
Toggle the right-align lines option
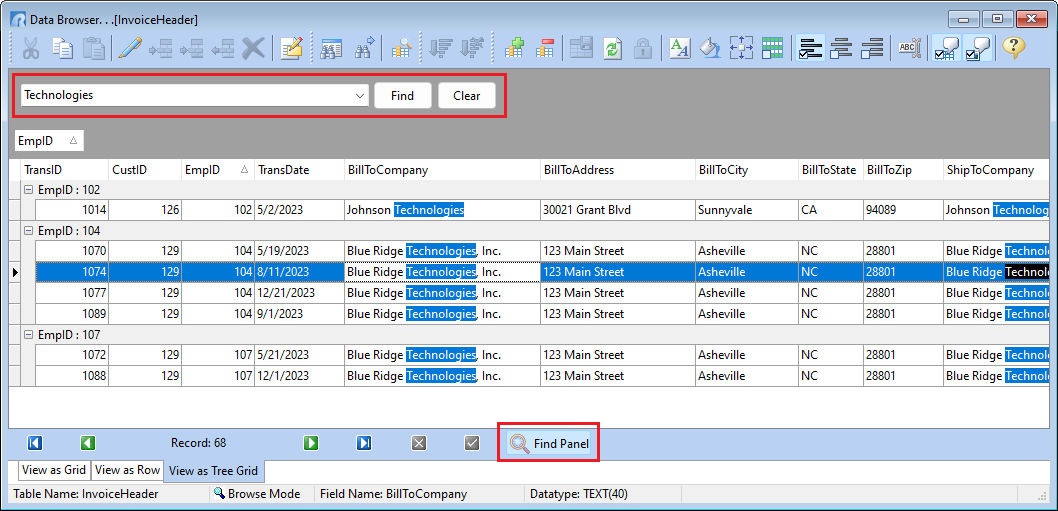(872, 49)
